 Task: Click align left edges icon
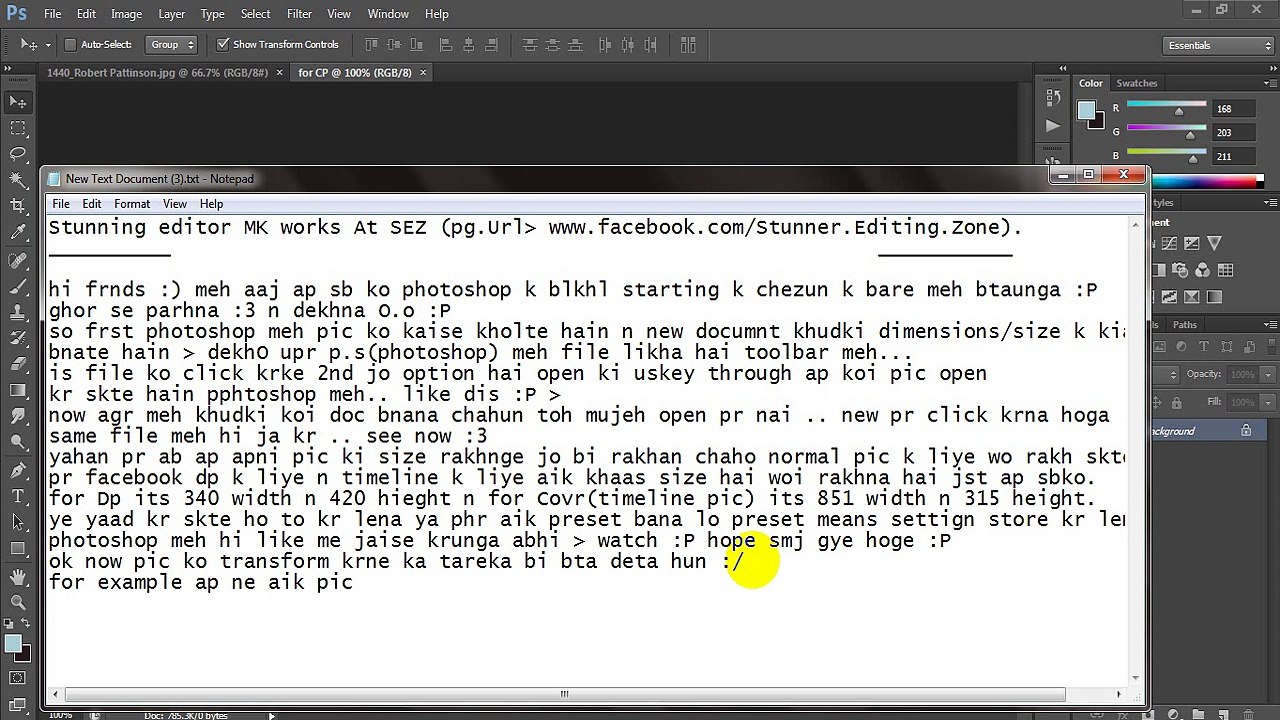click(444, 45)
